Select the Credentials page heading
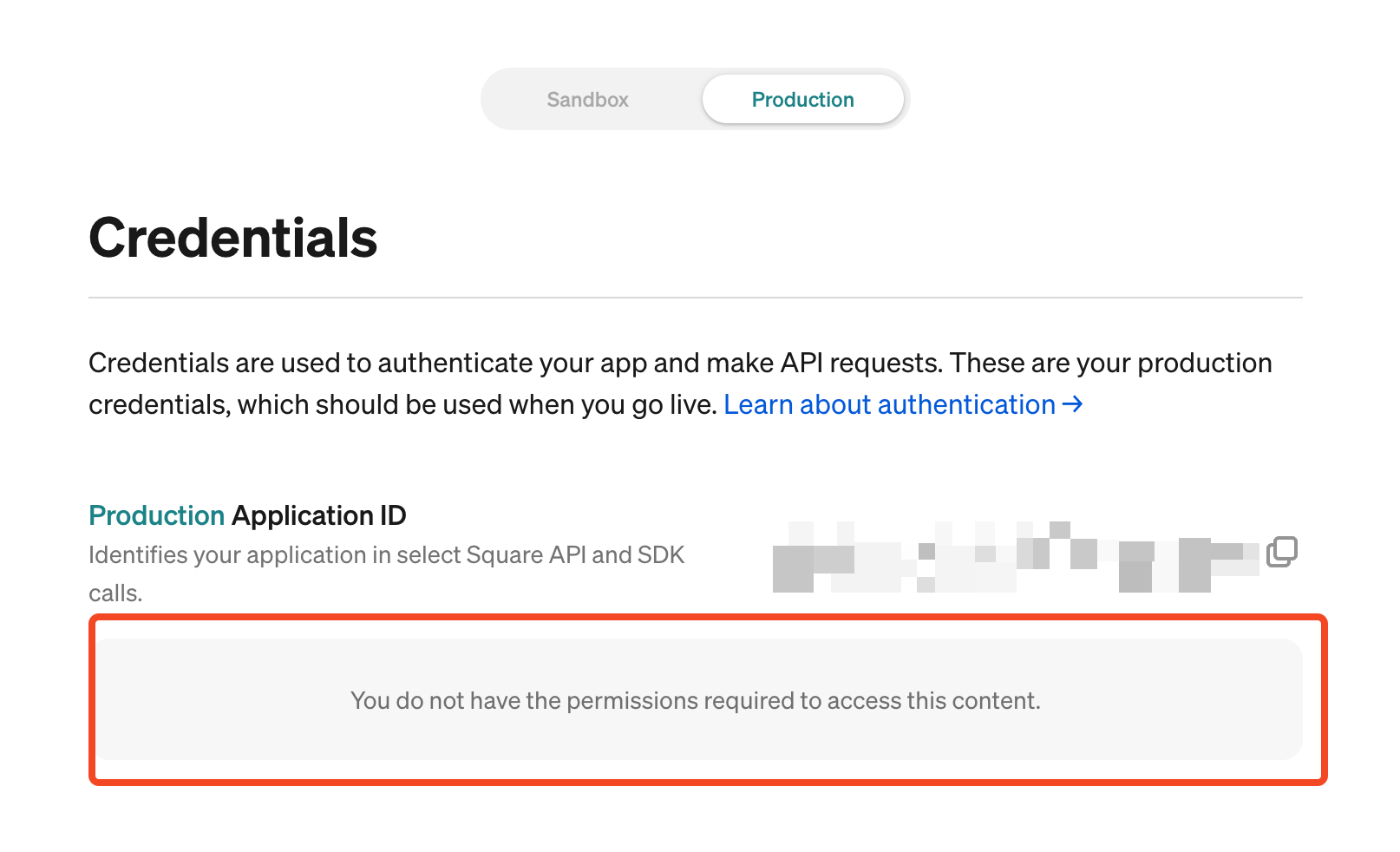The image size is (1400, 852). tap(232, 238)
